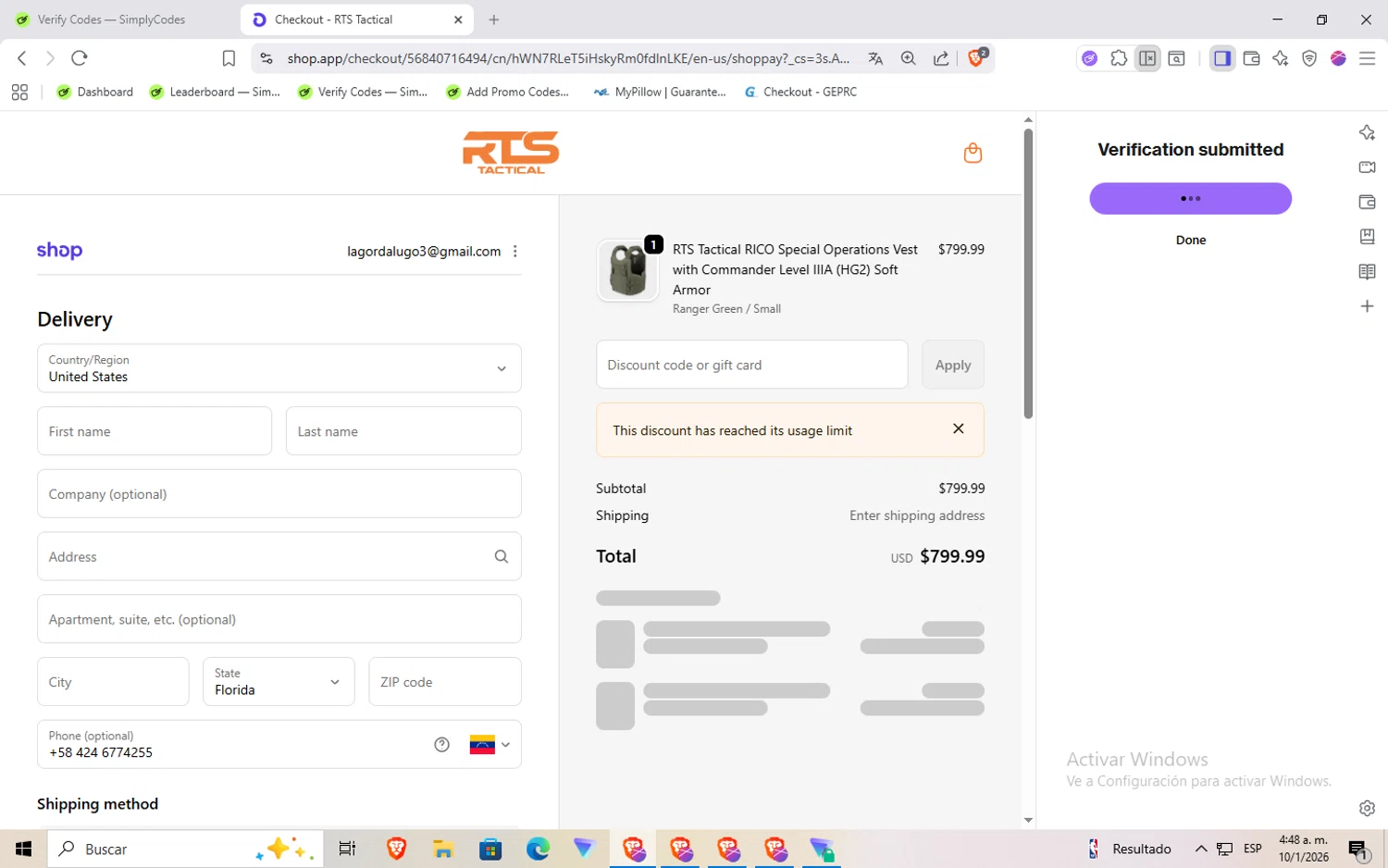Click the City input field
Screen dimensions: 1388x868
113,682
